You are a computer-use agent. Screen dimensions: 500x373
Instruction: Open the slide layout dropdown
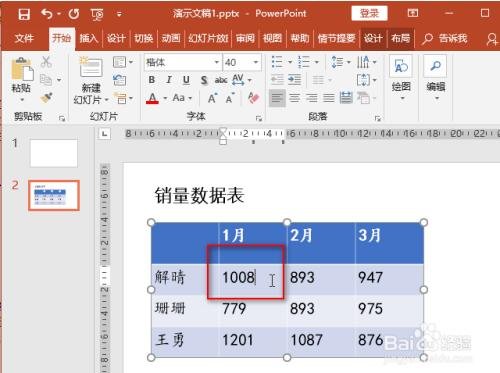click(123, 62)
